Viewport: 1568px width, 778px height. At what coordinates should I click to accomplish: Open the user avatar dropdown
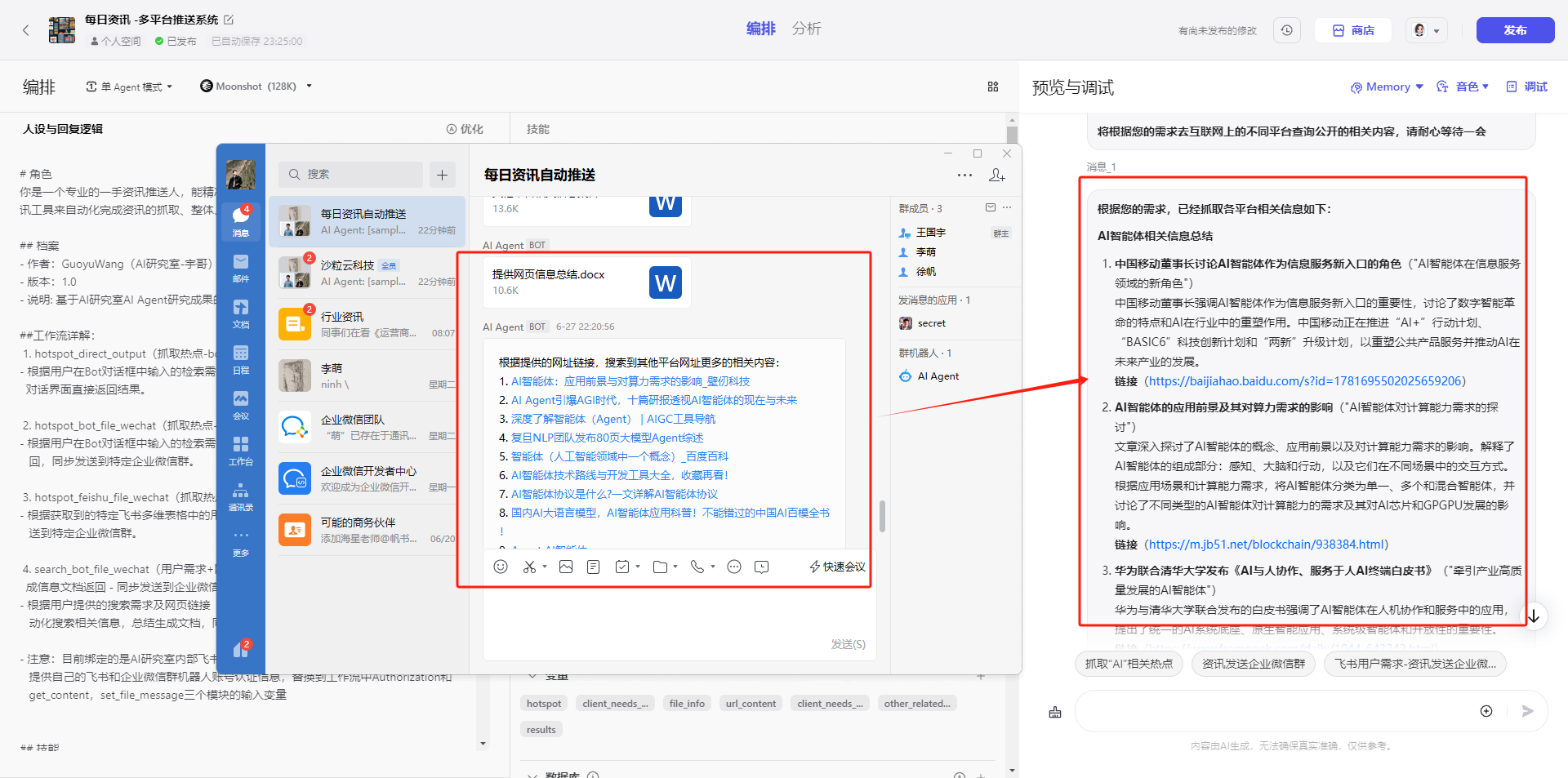[x=1427, y=30]
